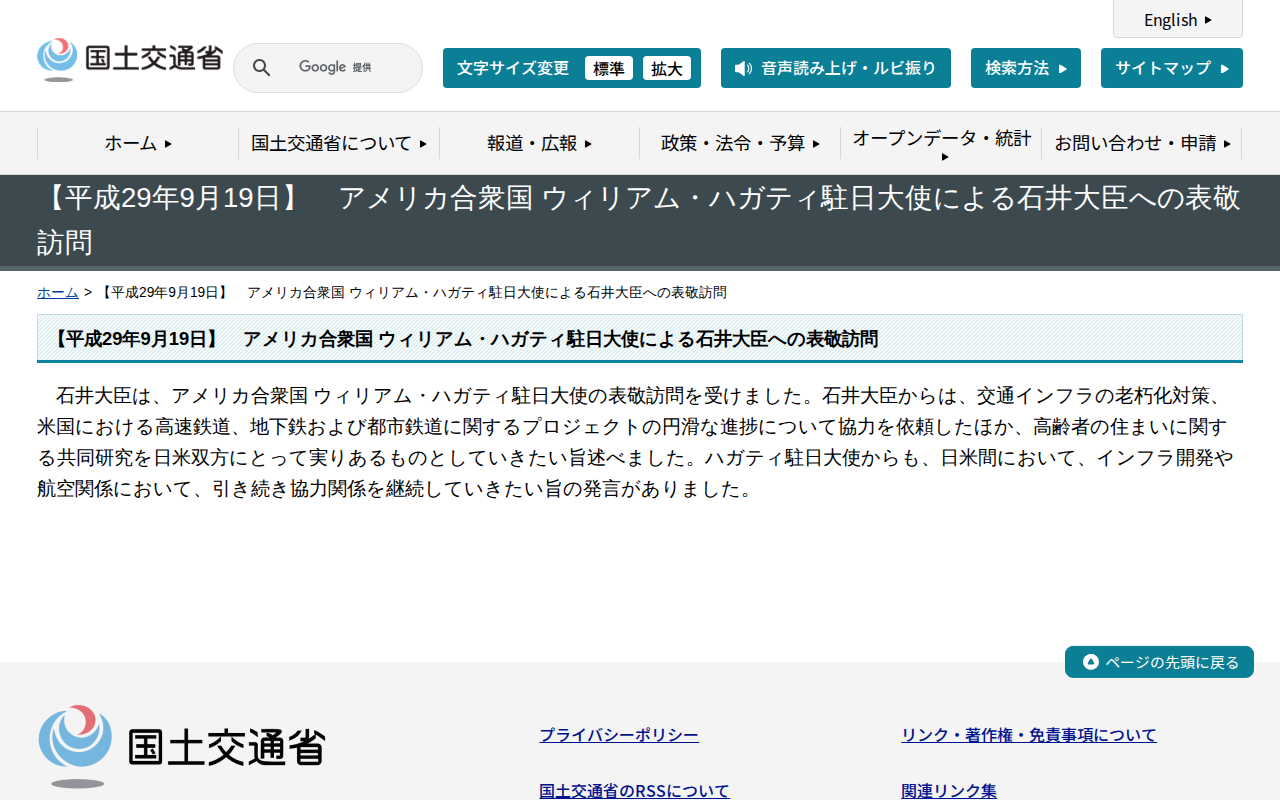Viewport: 1280px width, 800px height.
Task: Click the dark banner page title
Action: click(x=640, y=221)
